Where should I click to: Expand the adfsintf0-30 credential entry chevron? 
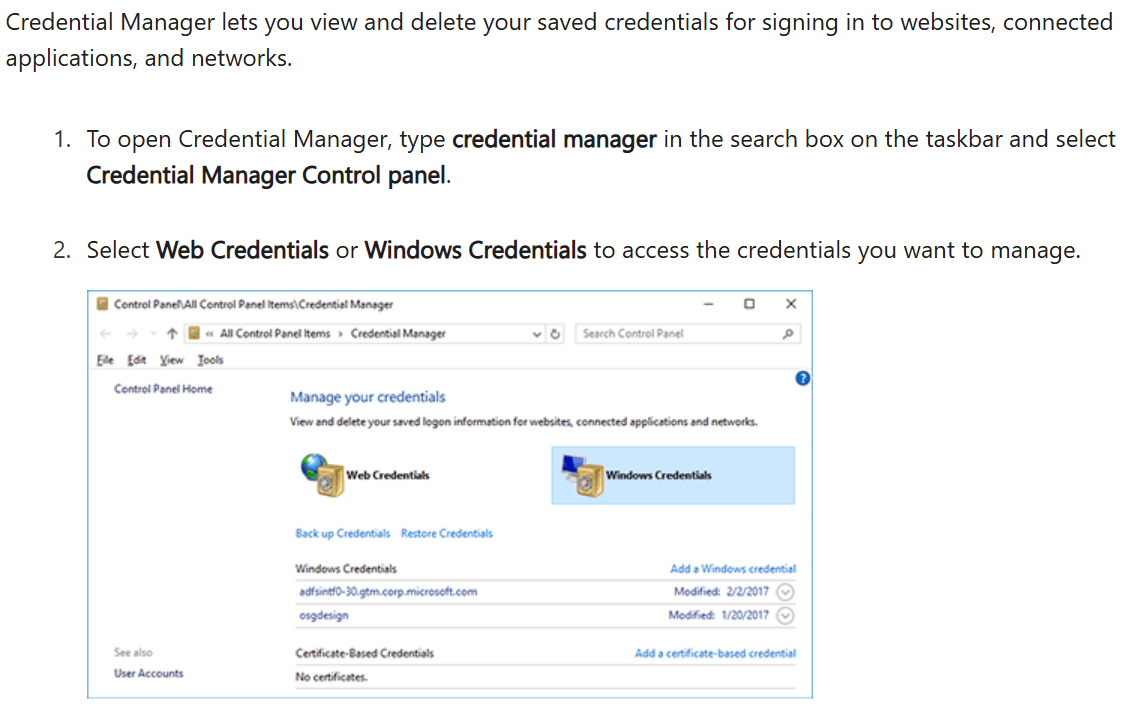coord(786,592)
